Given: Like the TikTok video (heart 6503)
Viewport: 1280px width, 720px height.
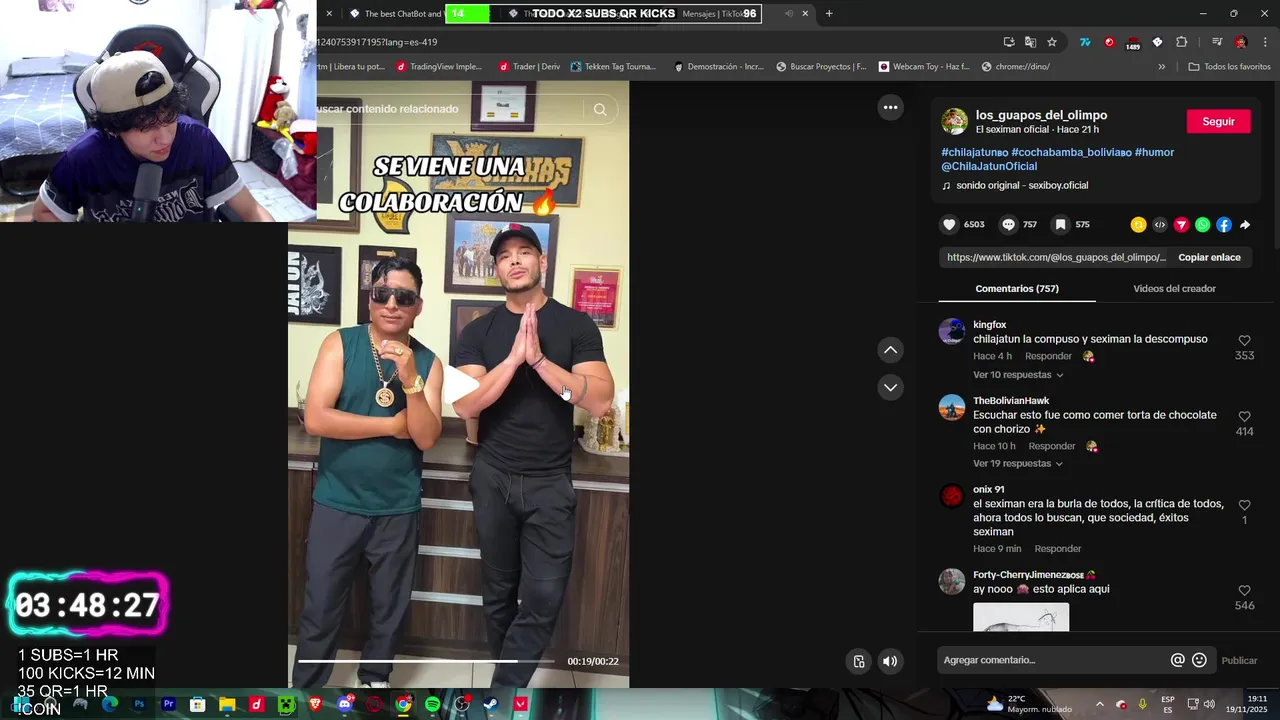Looking at the screenshot, I should [x=950, y=225].
